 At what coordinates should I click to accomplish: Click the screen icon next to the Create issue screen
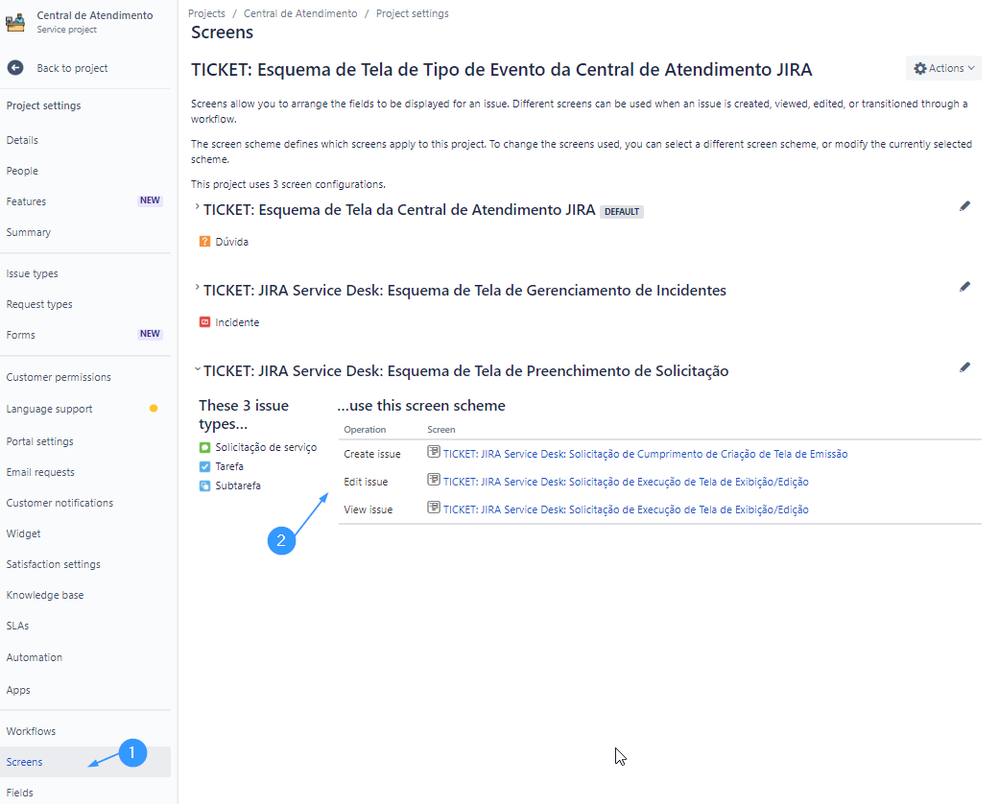[x=432, y=452]
